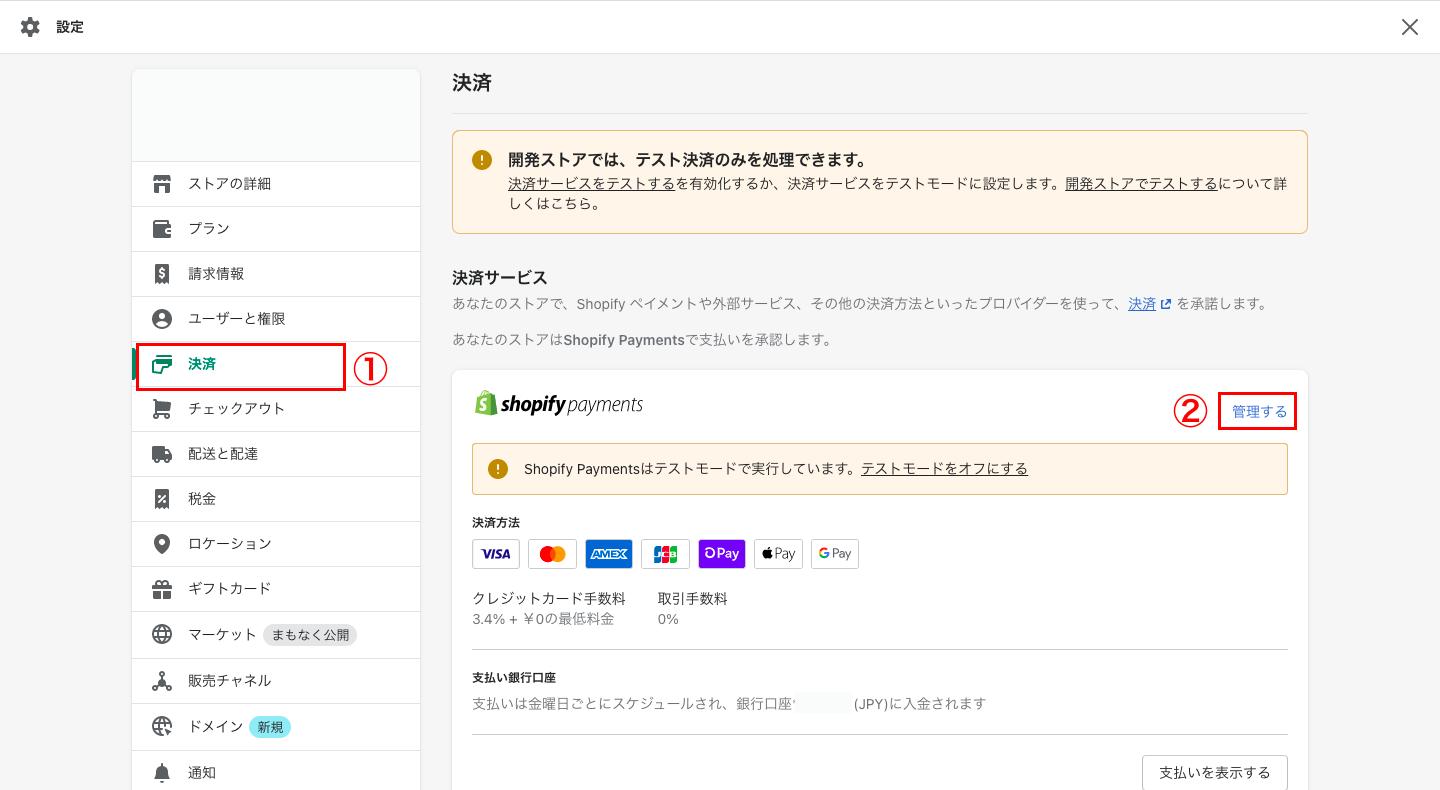The height and width of the screenshot is (790, 1440).
Task: Click the wallet icon beside プラン
Action: point(162,229)
